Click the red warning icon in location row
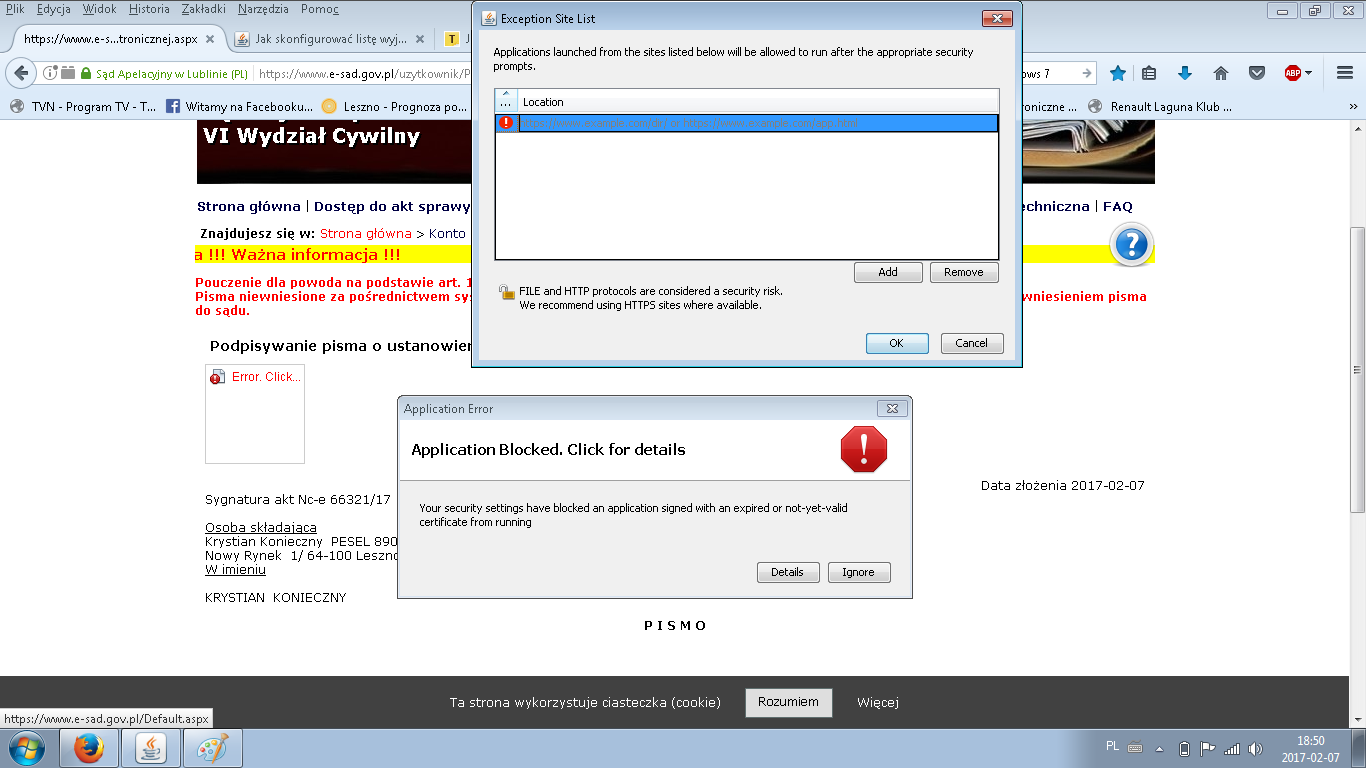Screen dimensions: 1366x768 point(506,123)
